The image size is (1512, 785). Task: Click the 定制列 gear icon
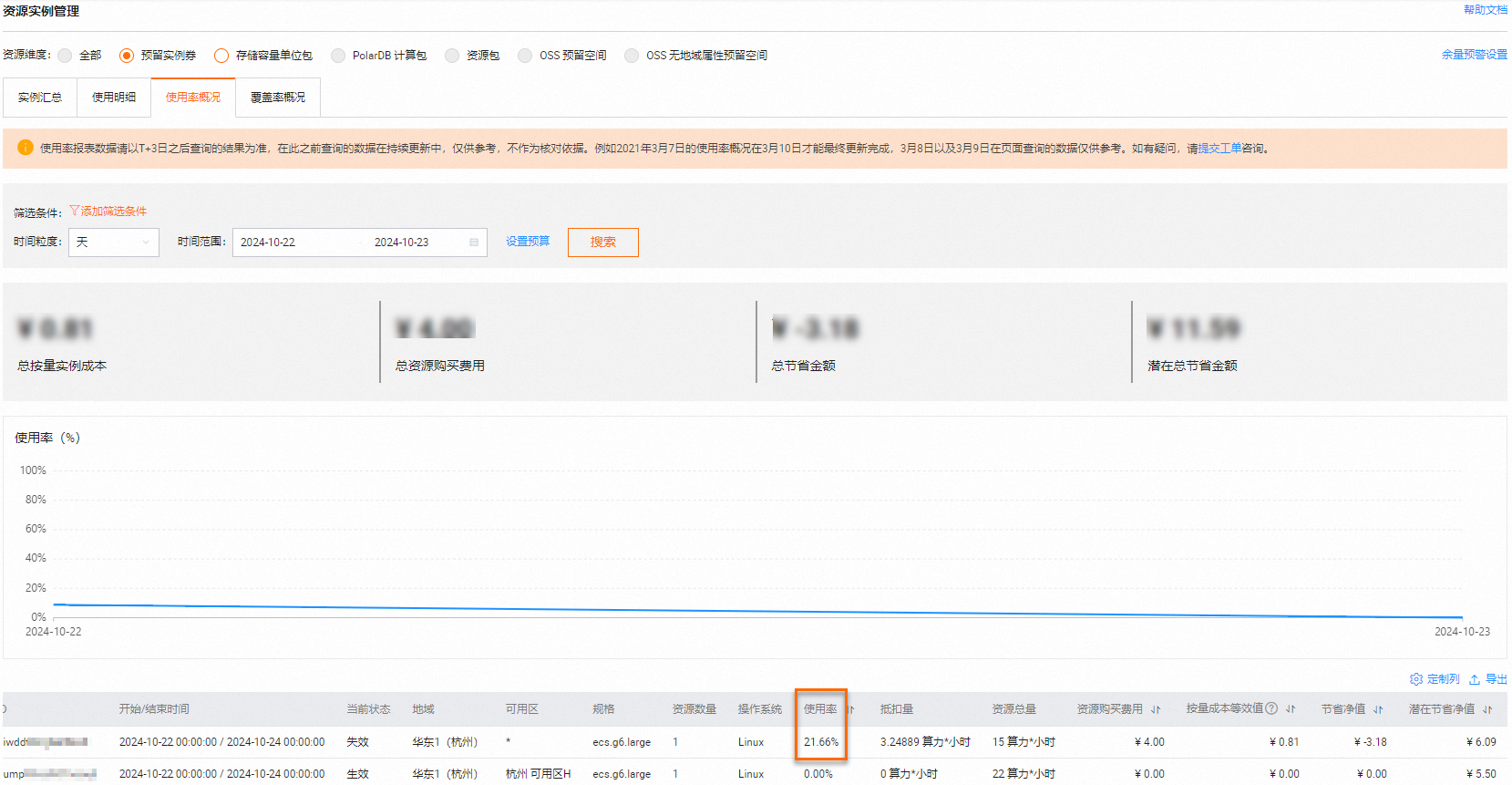click(x=1416, y=679)
